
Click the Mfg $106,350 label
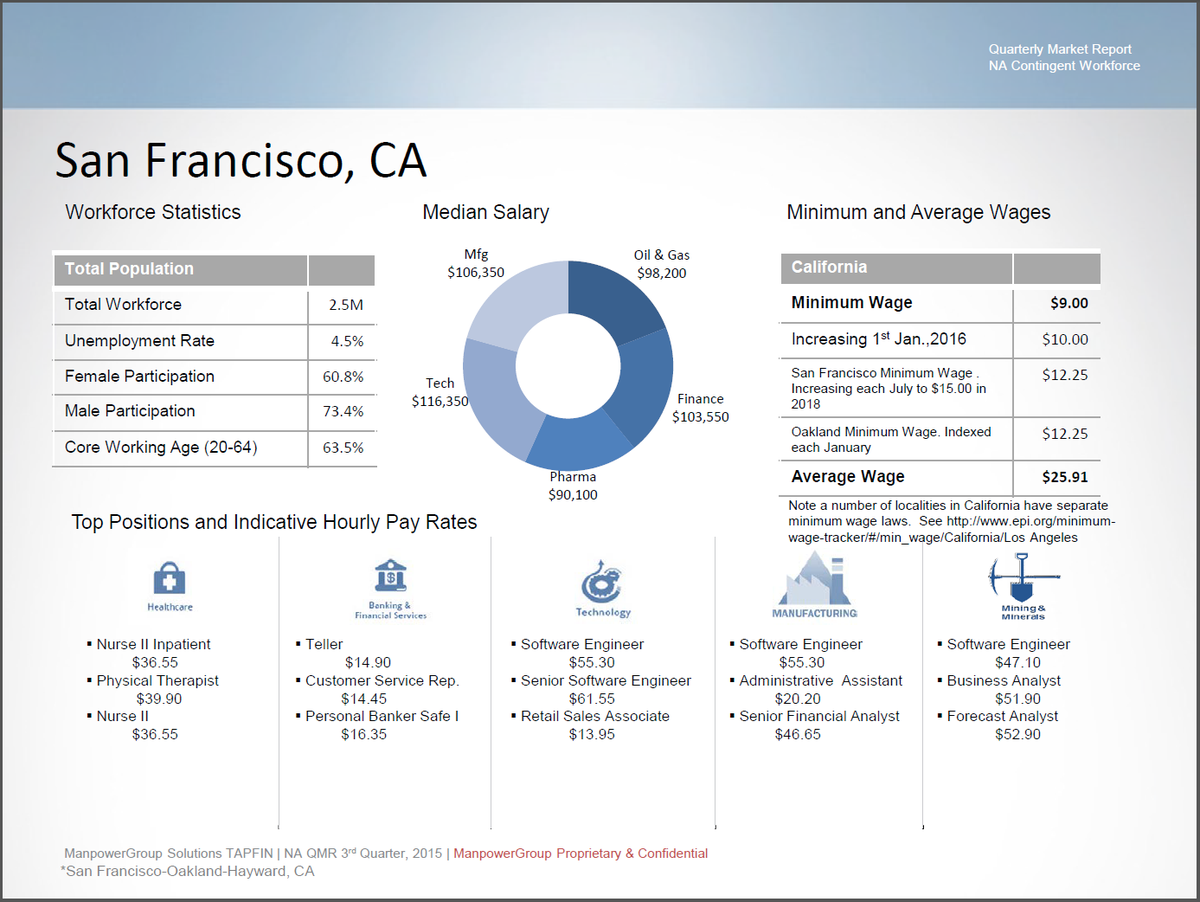(476, 262)
